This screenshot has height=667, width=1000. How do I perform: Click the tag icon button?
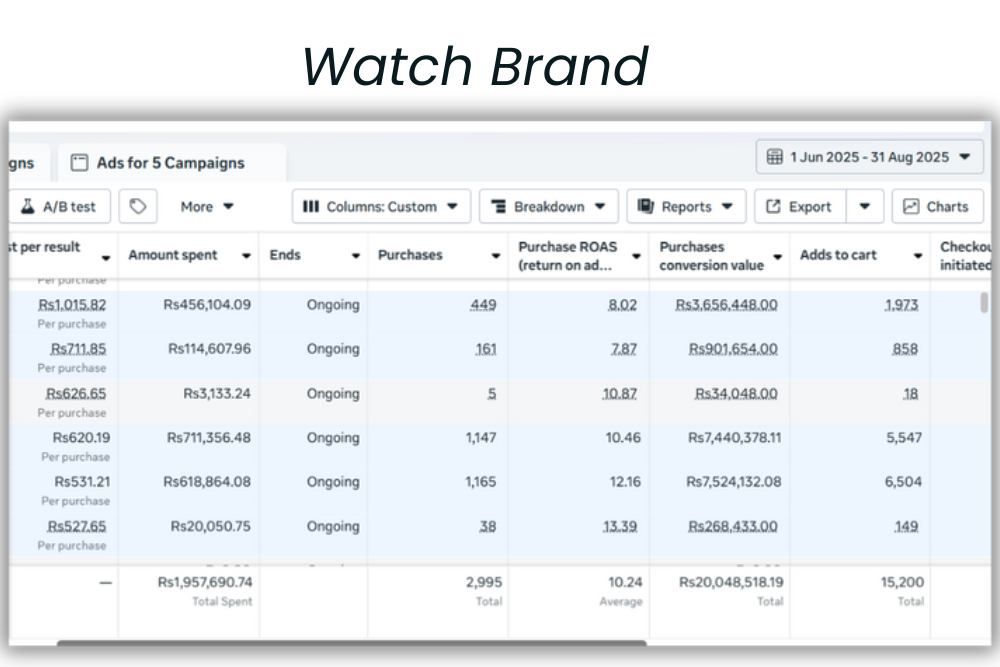coord(138,206)
